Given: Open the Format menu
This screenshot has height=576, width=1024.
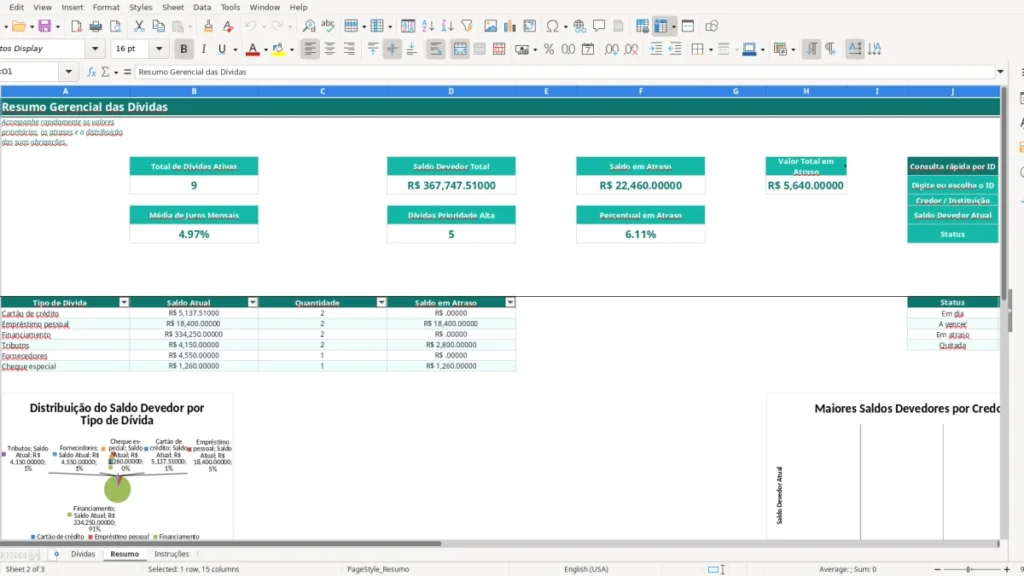Looking at the screenshot, I should [x=106, y=7].
